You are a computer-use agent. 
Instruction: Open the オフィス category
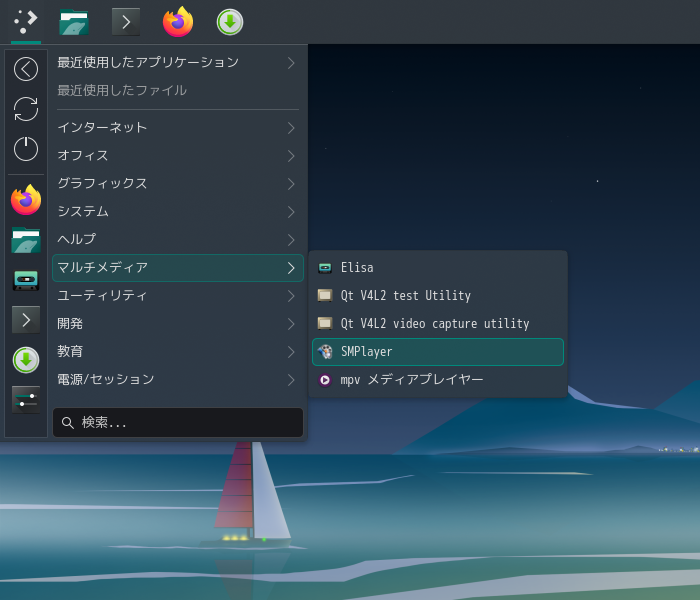(178, 155)
